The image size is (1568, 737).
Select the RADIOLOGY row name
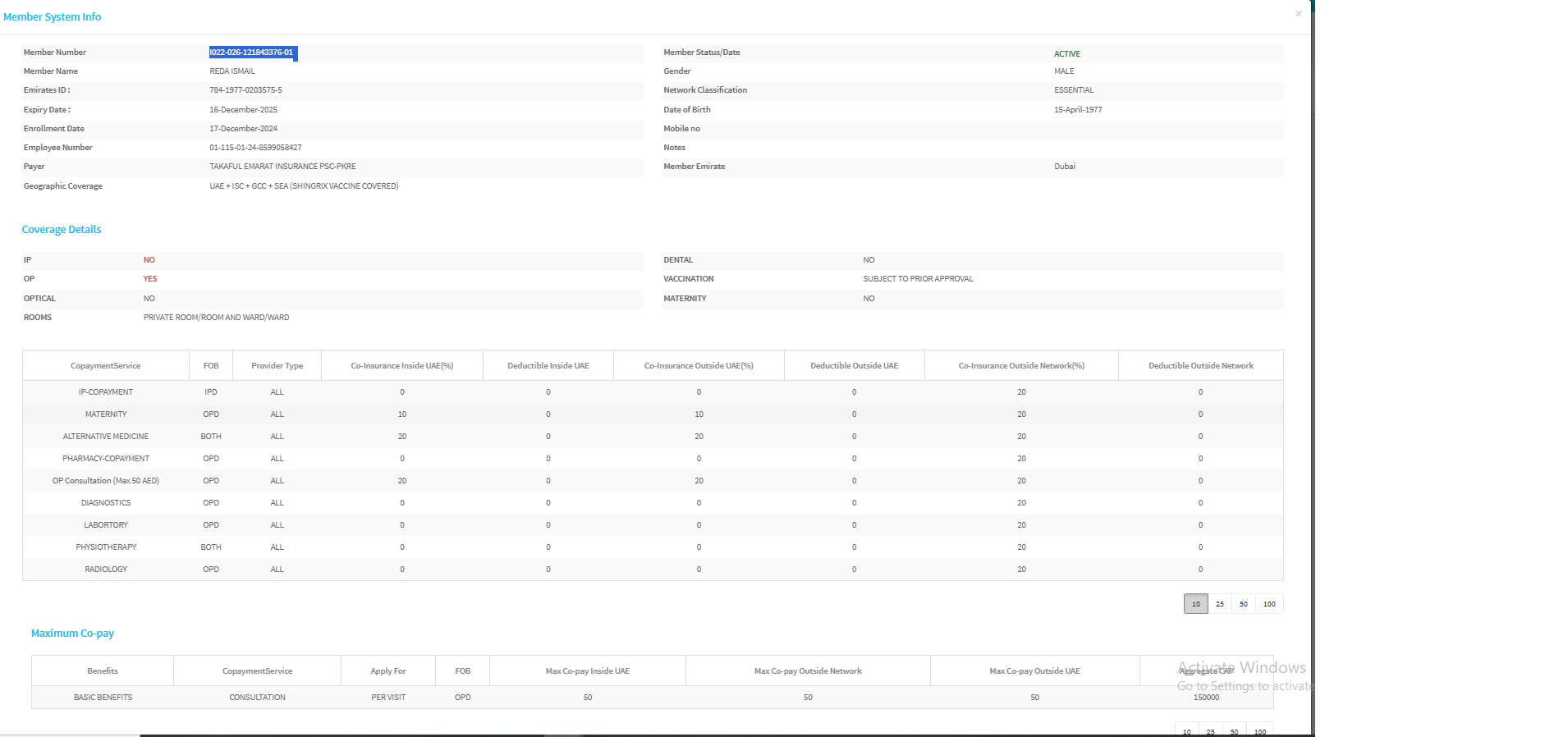pos(106,570)
